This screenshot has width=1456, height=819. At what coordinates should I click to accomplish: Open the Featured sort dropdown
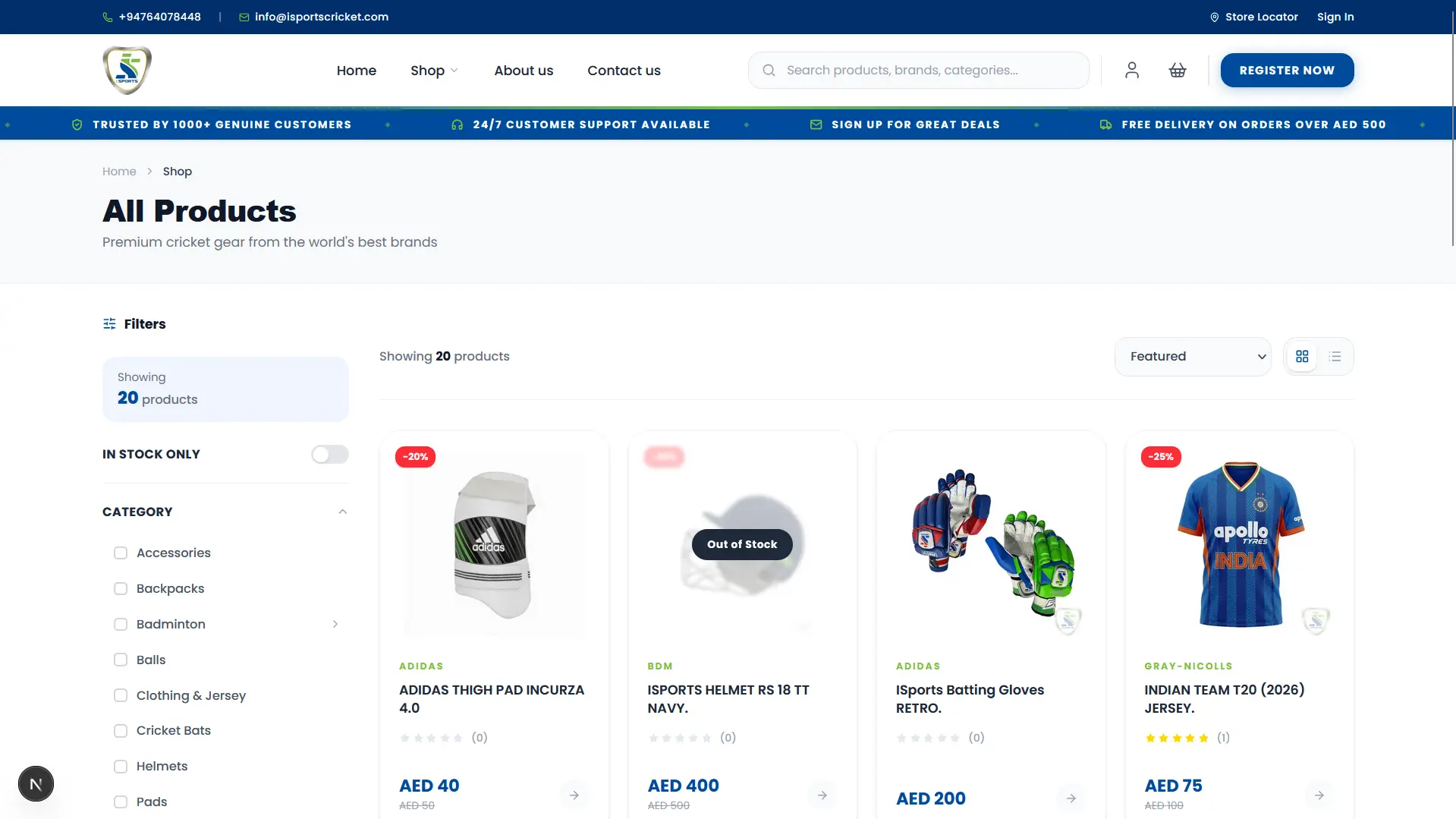pos(1193,356)
